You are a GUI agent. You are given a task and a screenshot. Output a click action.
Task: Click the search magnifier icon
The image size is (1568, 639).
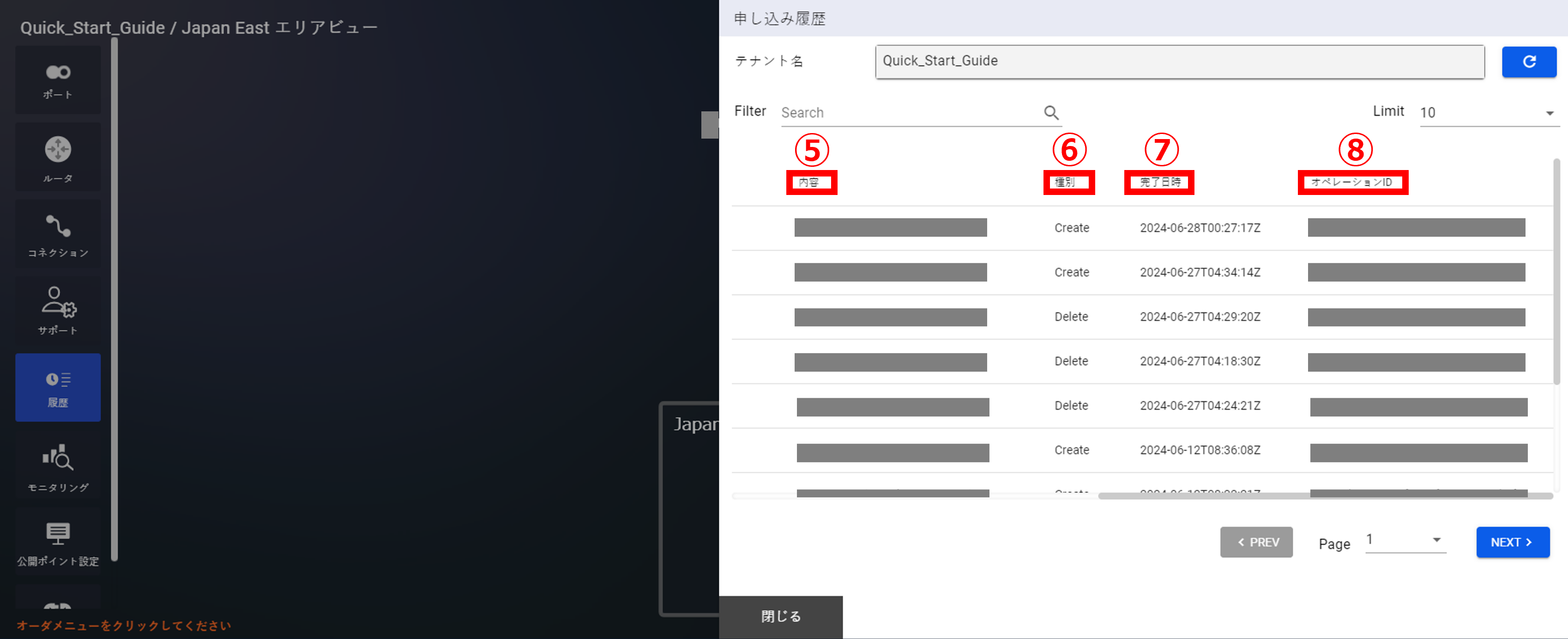coord(1051,113)
